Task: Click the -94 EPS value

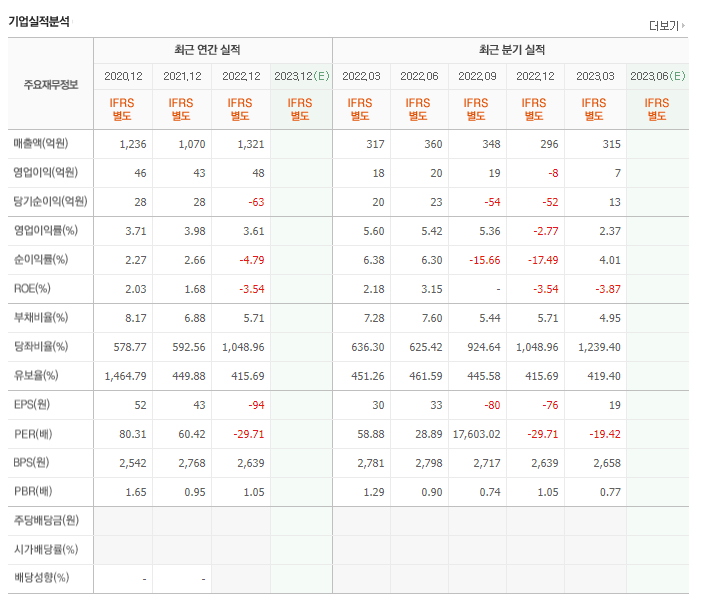Action: point(257,405)
